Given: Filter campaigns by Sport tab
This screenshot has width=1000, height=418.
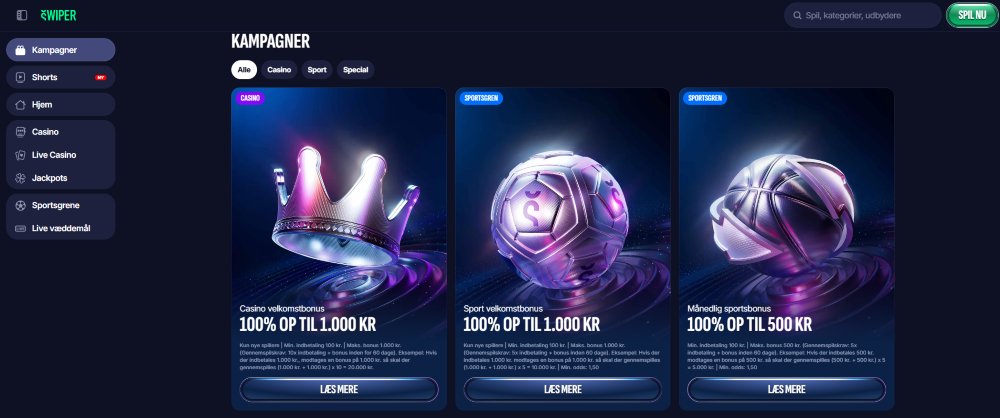Looking at the screenshot, I should pos(317,70).
